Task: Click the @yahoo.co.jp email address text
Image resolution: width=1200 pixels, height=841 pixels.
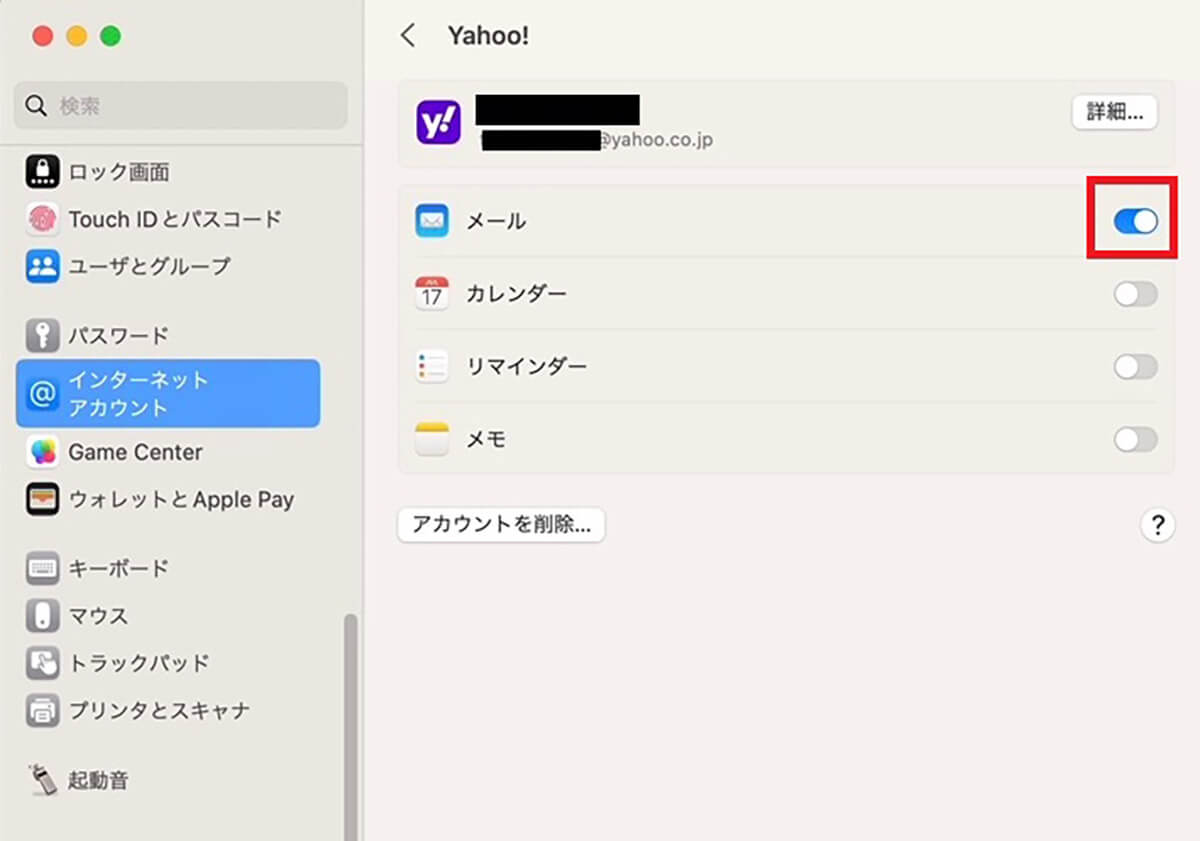Action: 656,140
